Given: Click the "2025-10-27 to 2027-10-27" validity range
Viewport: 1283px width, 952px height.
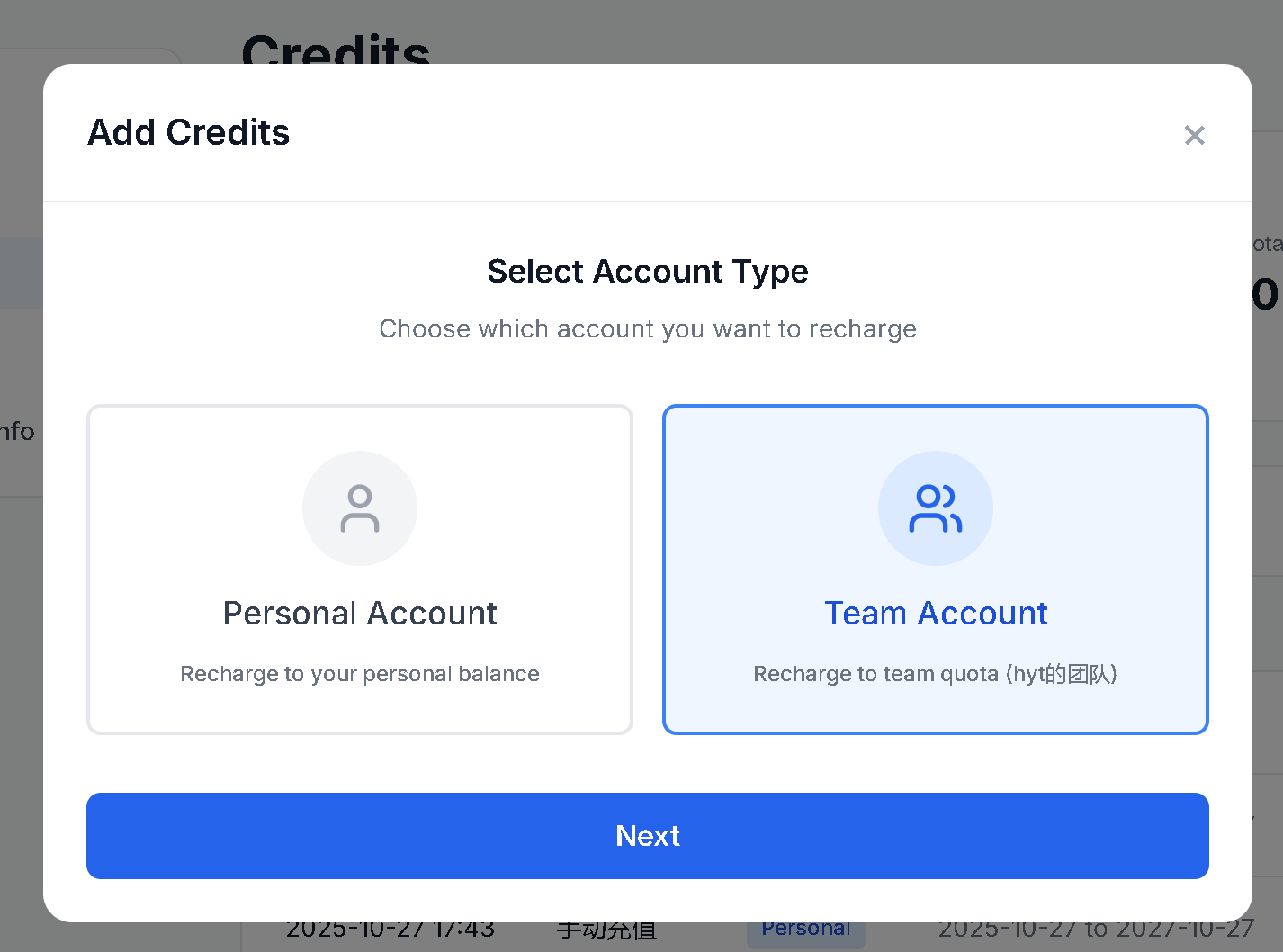Looking at the screenshot, I should pyautogui.click(x=1096, y=931).
